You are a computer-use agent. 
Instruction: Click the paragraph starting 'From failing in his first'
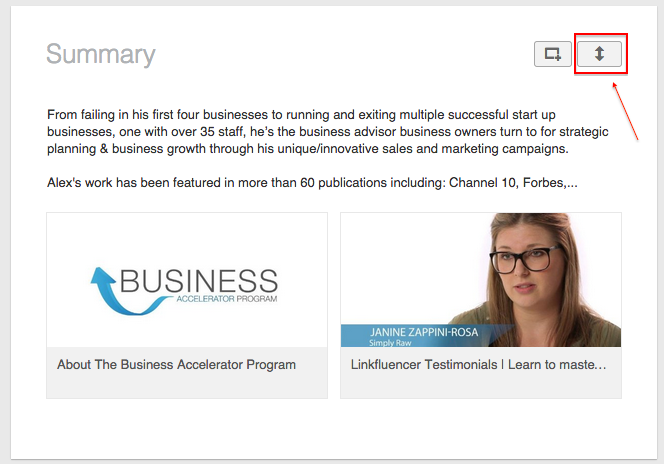pyautogui.click(x=328, y=132)
